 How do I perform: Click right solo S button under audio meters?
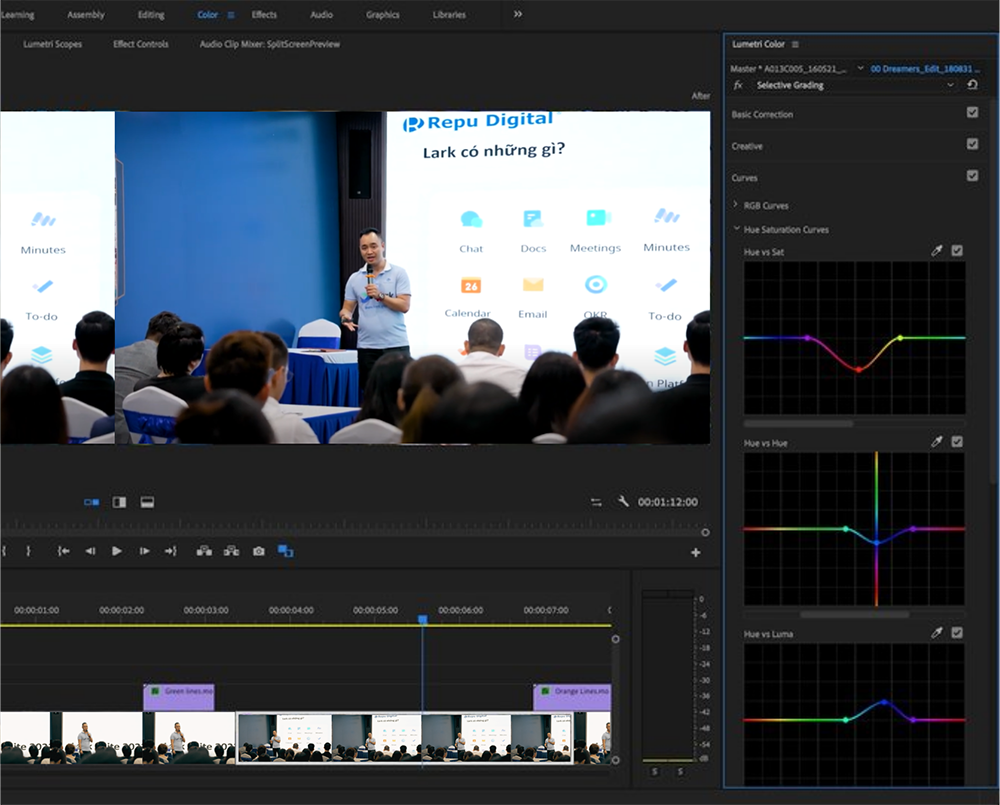coord(680,772)
